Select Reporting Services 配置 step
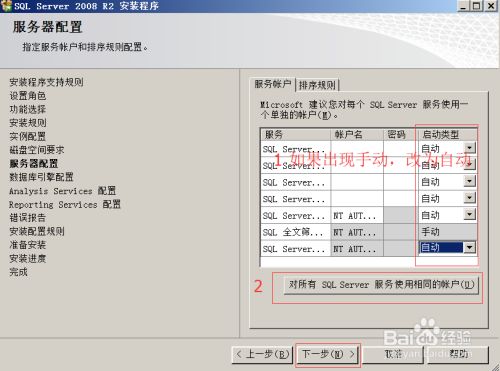Viewport: 500px width, 371px height. click(65, 204)
